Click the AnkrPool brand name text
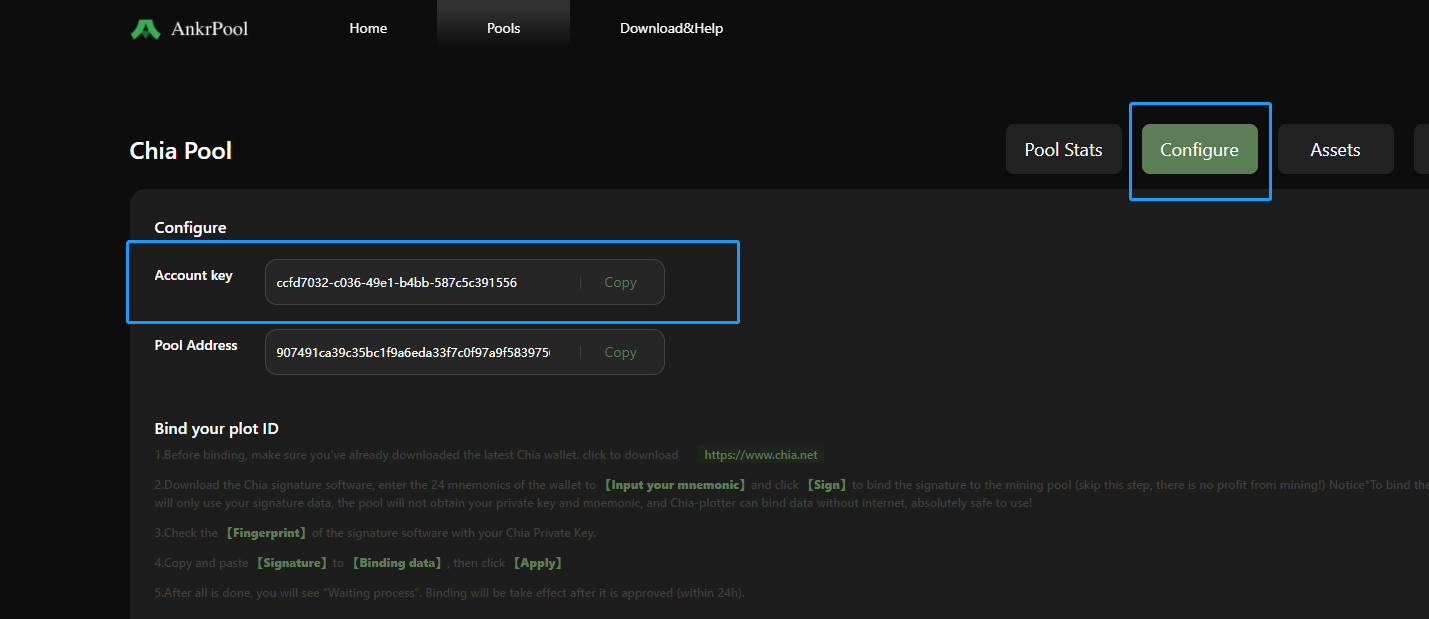The image size is (1429, 619). point(208,29)
